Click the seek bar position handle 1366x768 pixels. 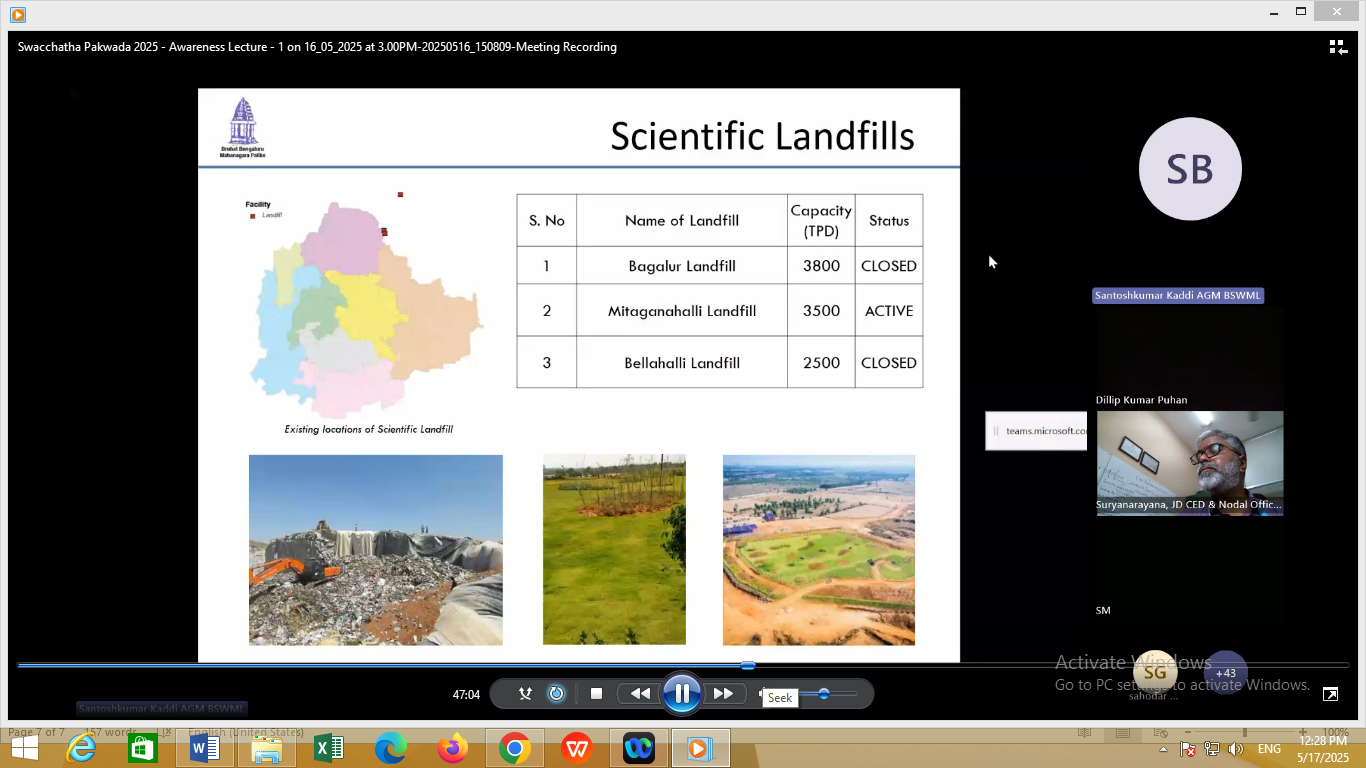point(747,665)
